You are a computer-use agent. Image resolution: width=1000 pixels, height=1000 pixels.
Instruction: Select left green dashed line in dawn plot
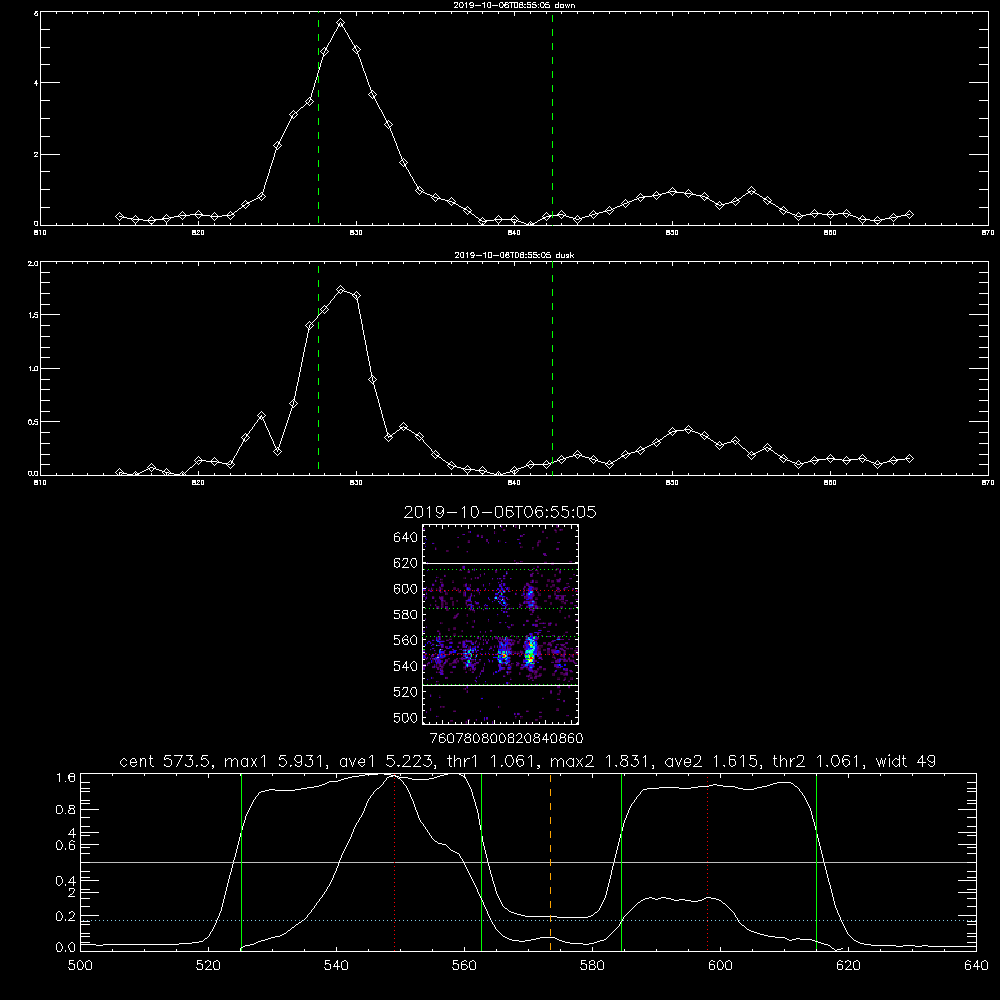click(318, 118)
